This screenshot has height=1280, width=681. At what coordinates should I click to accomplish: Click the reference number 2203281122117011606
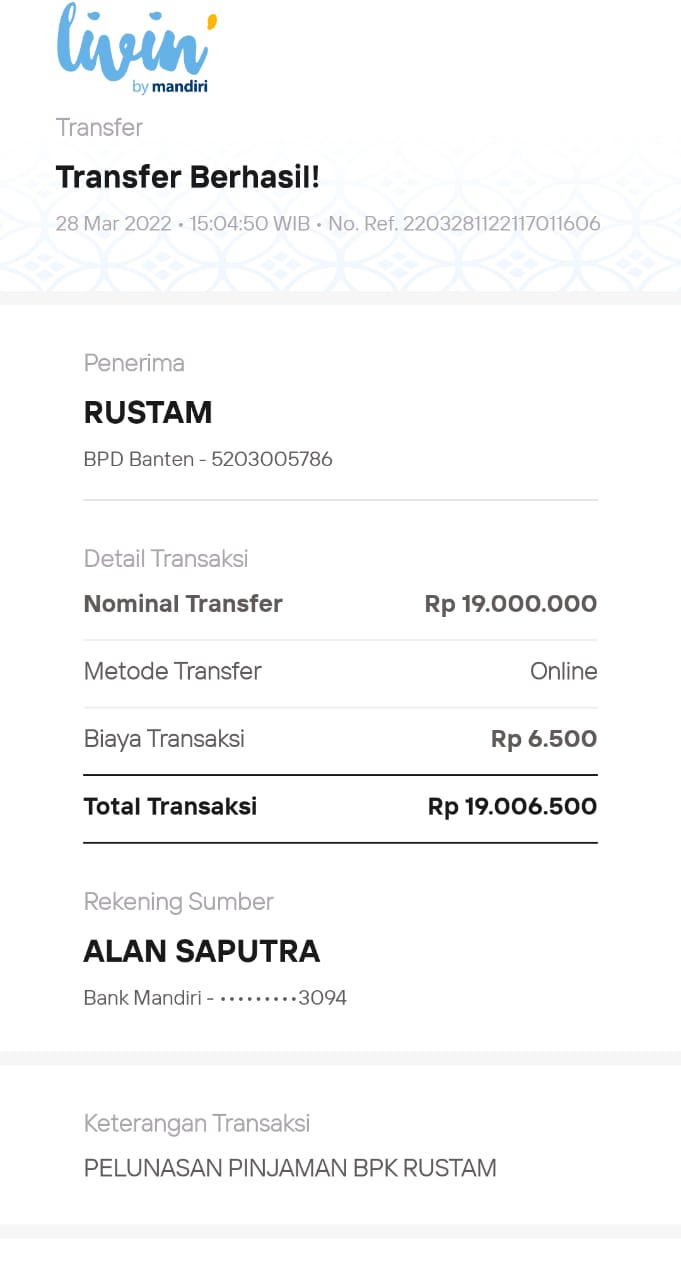coord(500,223)
